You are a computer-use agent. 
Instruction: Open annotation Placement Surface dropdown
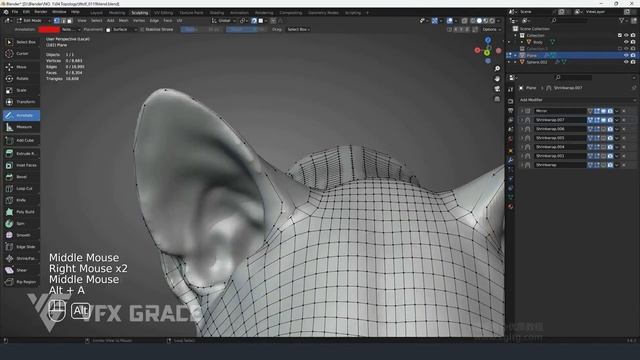[x=122, y=29]
